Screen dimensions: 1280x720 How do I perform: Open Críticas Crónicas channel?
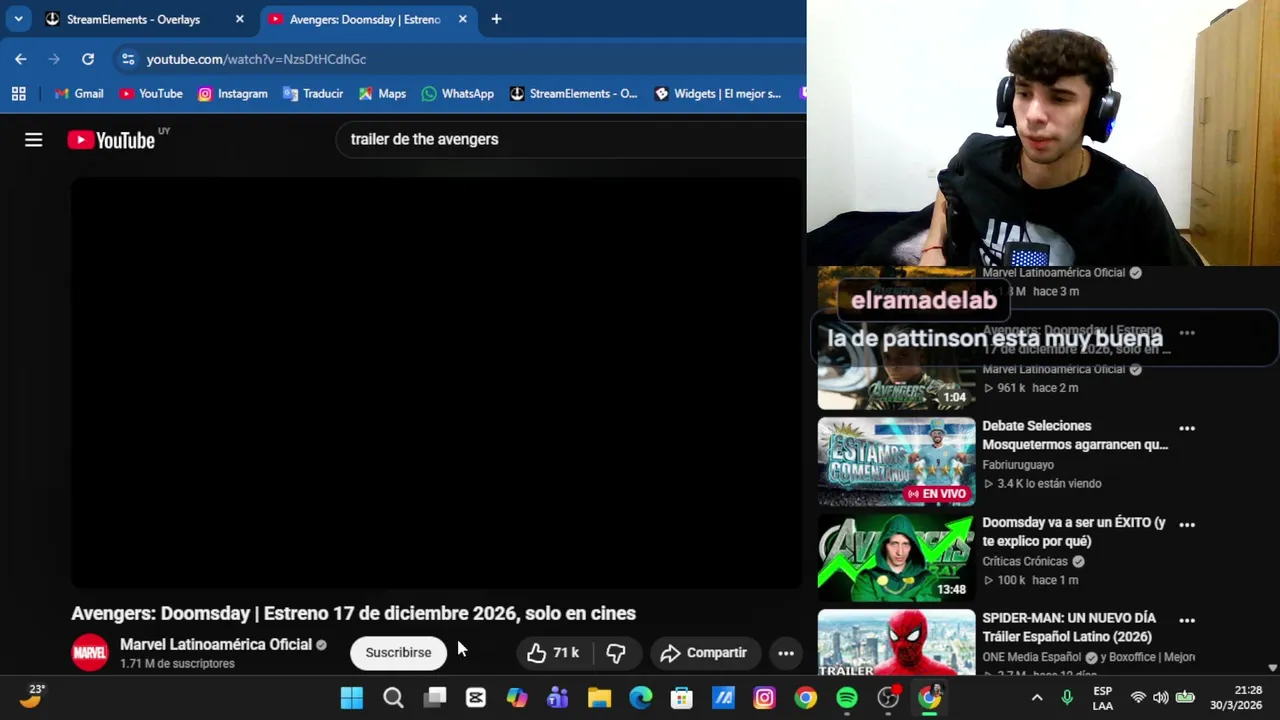(1025, 561)
